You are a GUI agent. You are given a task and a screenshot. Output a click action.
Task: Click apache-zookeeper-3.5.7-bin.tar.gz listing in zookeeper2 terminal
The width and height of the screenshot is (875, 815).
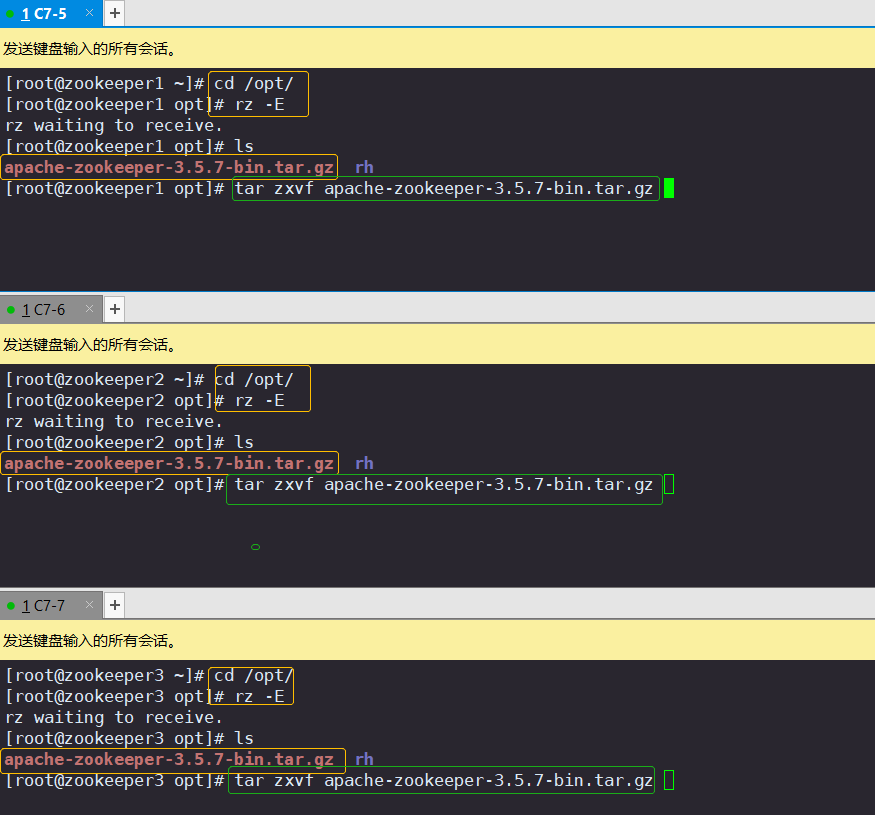click(169, 463)
